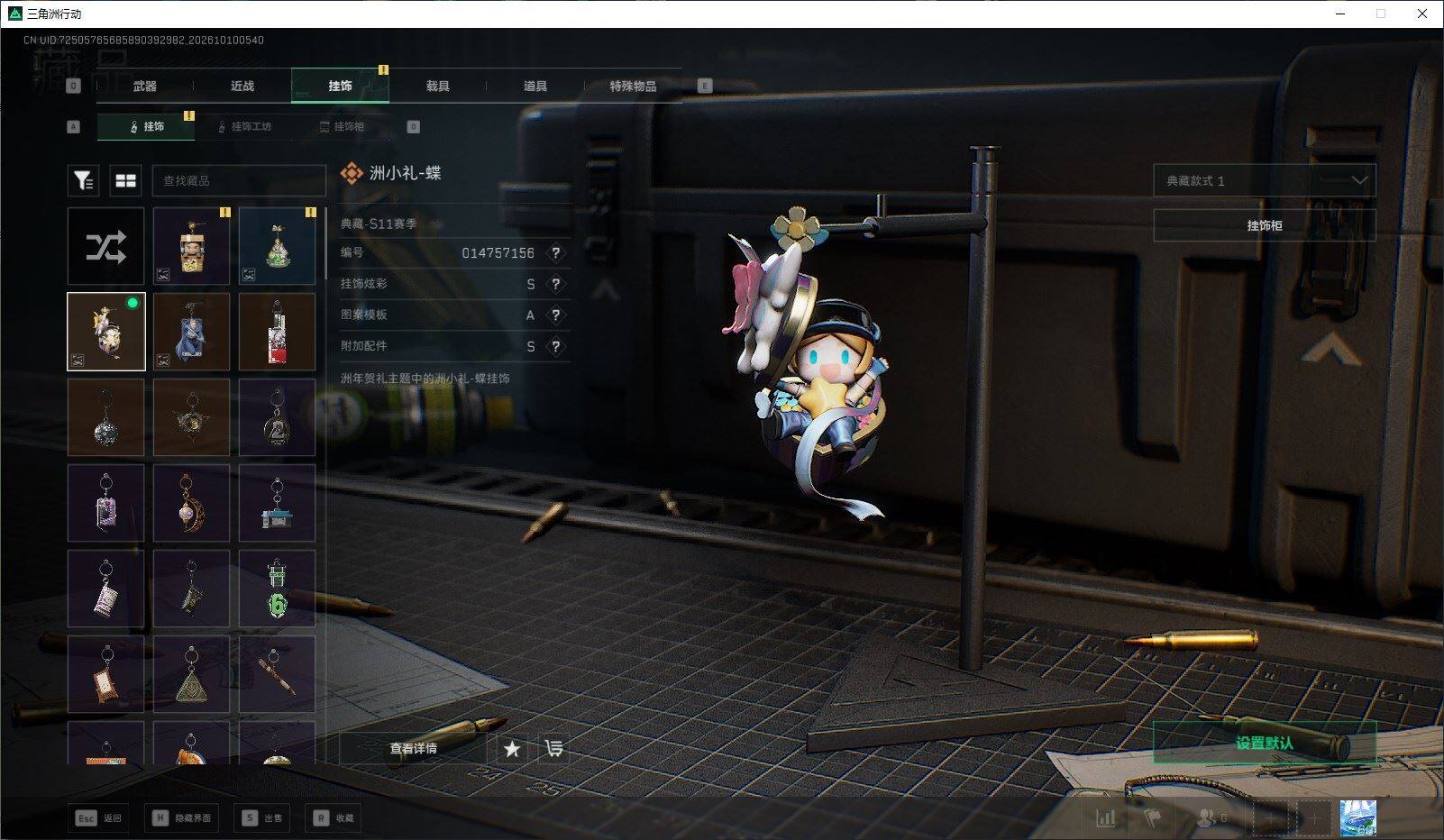The width and height of the screenshot is (1444, 840).
Task: Click the 查找藏品 search field
Action: (x=239, y=180)
